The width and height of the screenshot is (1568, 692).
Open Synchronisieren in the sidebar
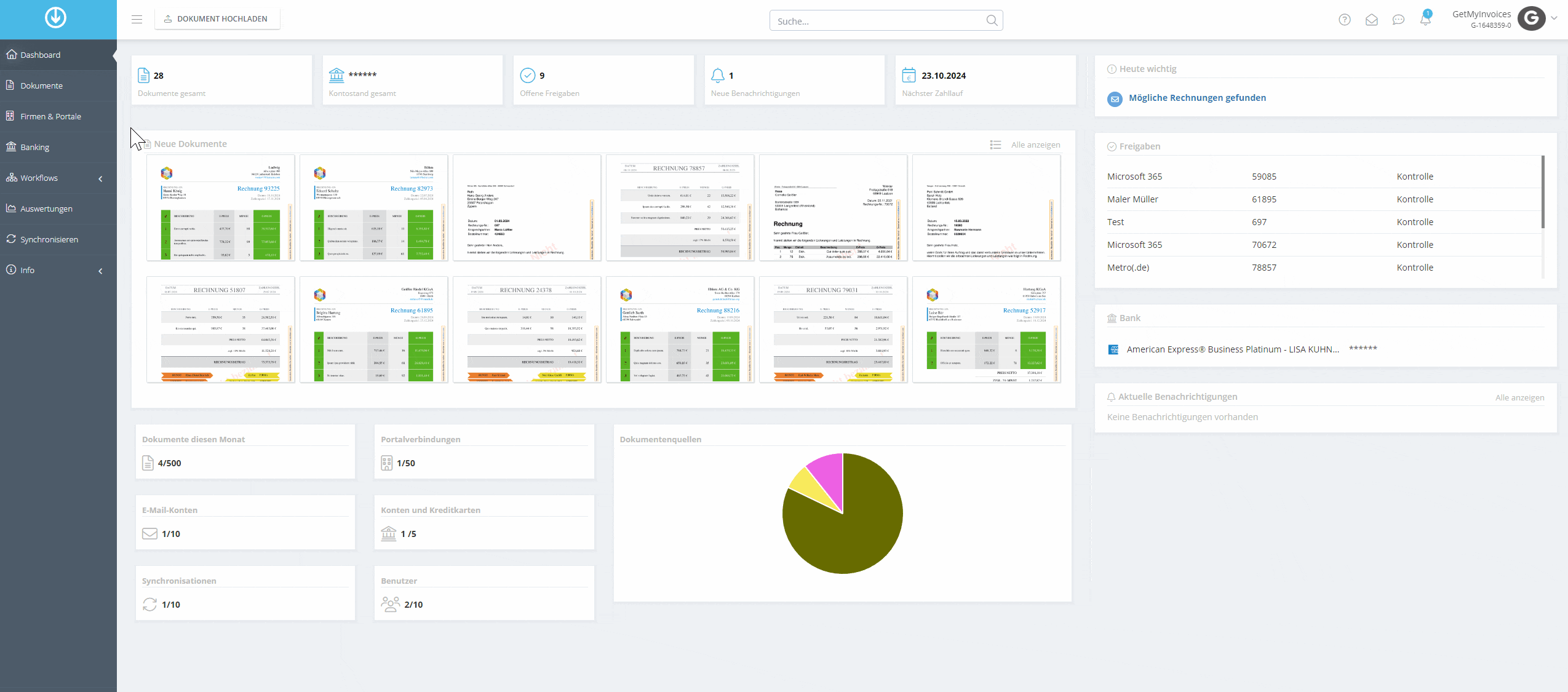pyautogui.click(x=58, y=239)
